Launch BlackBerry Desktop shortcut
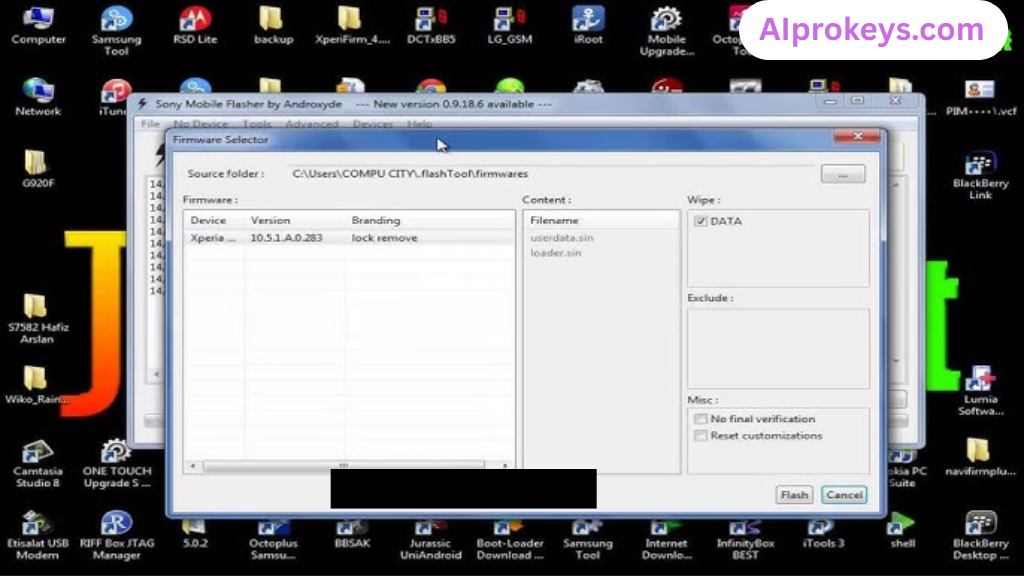 (x=980, y=536)
